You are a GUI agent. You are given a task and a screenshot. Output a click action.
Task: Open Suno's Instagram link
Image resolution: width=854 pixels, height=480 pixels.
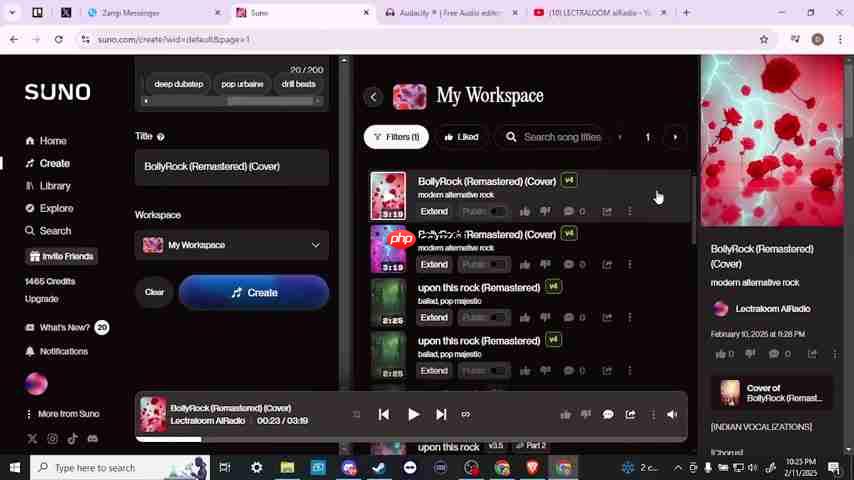[x=52, y=439]
